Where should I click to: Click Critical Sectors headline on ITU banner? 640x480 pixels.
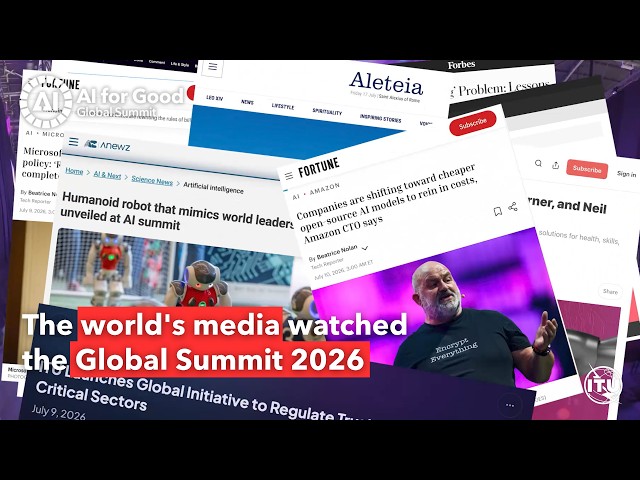[91, 397]
